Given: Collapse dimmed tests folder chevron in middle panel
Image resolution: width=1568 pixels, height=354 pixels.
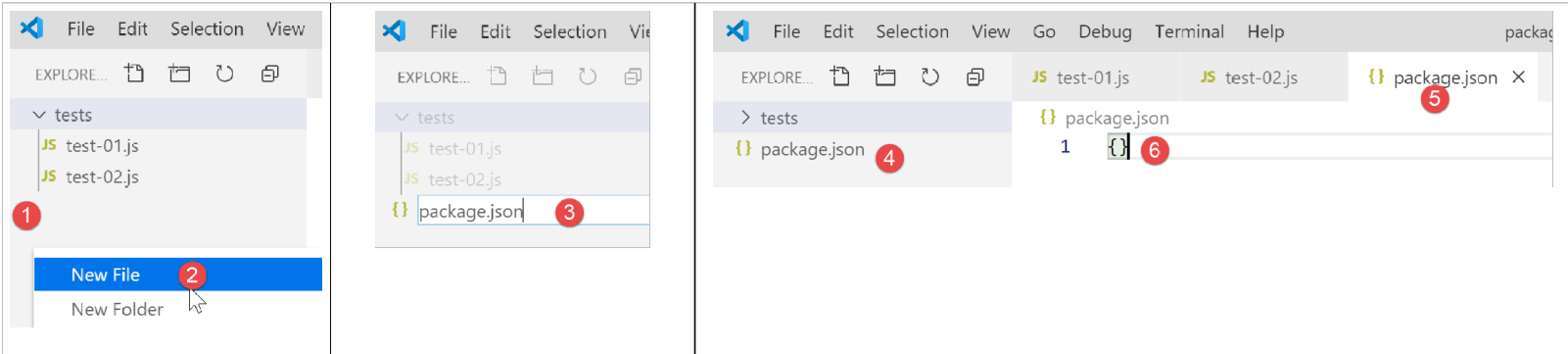Looking at the screenshot, I should tap(402, 117).
